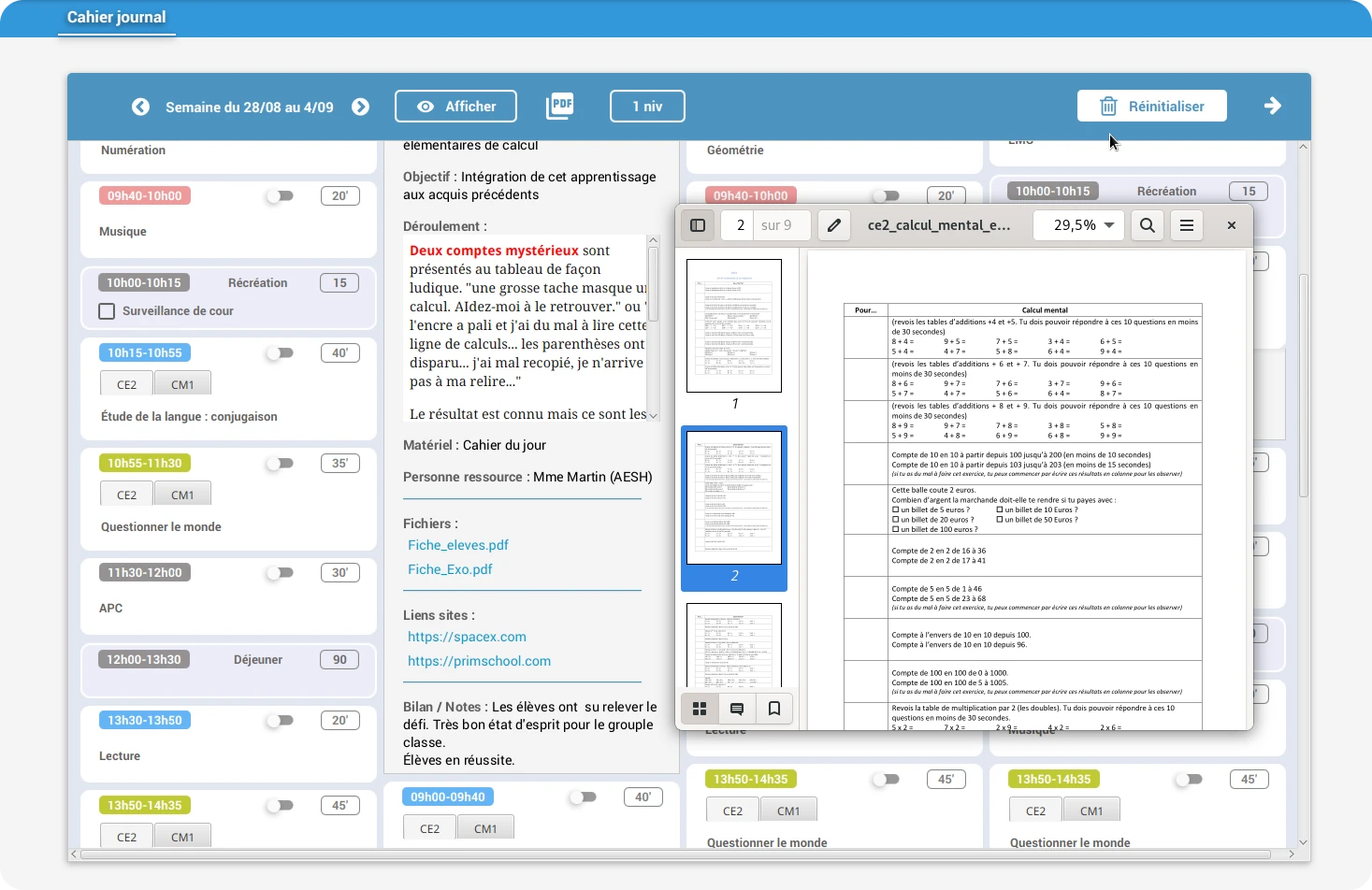
Task: Select CM1 tab in 10h55-11h30 slot
Action: point(182,495)
